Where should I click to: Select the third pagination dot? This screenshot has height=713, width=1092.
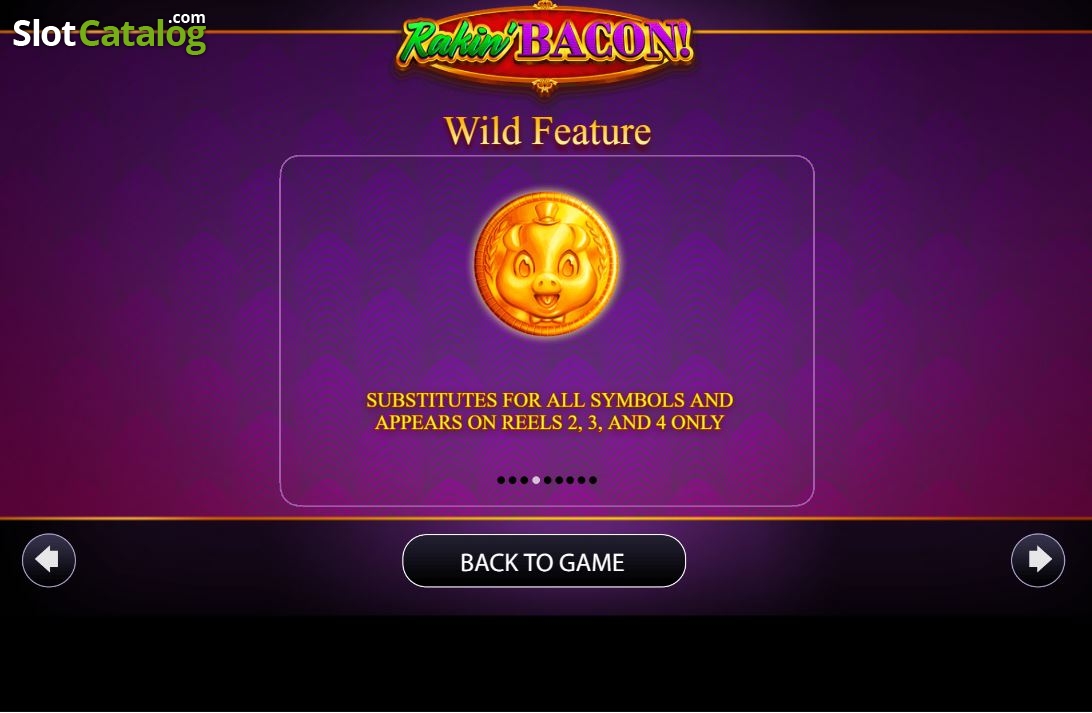[x=524, y=480]
